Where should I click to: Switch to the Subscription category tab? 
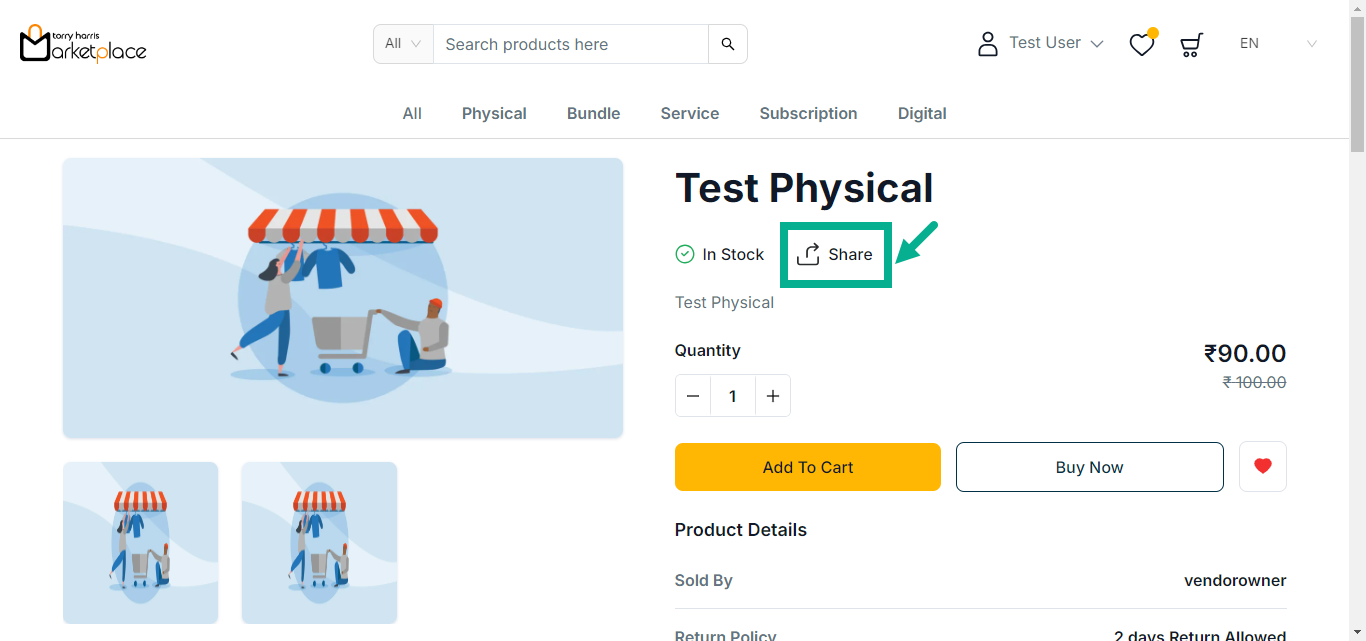pyautogui.click(x=808, y=114)
